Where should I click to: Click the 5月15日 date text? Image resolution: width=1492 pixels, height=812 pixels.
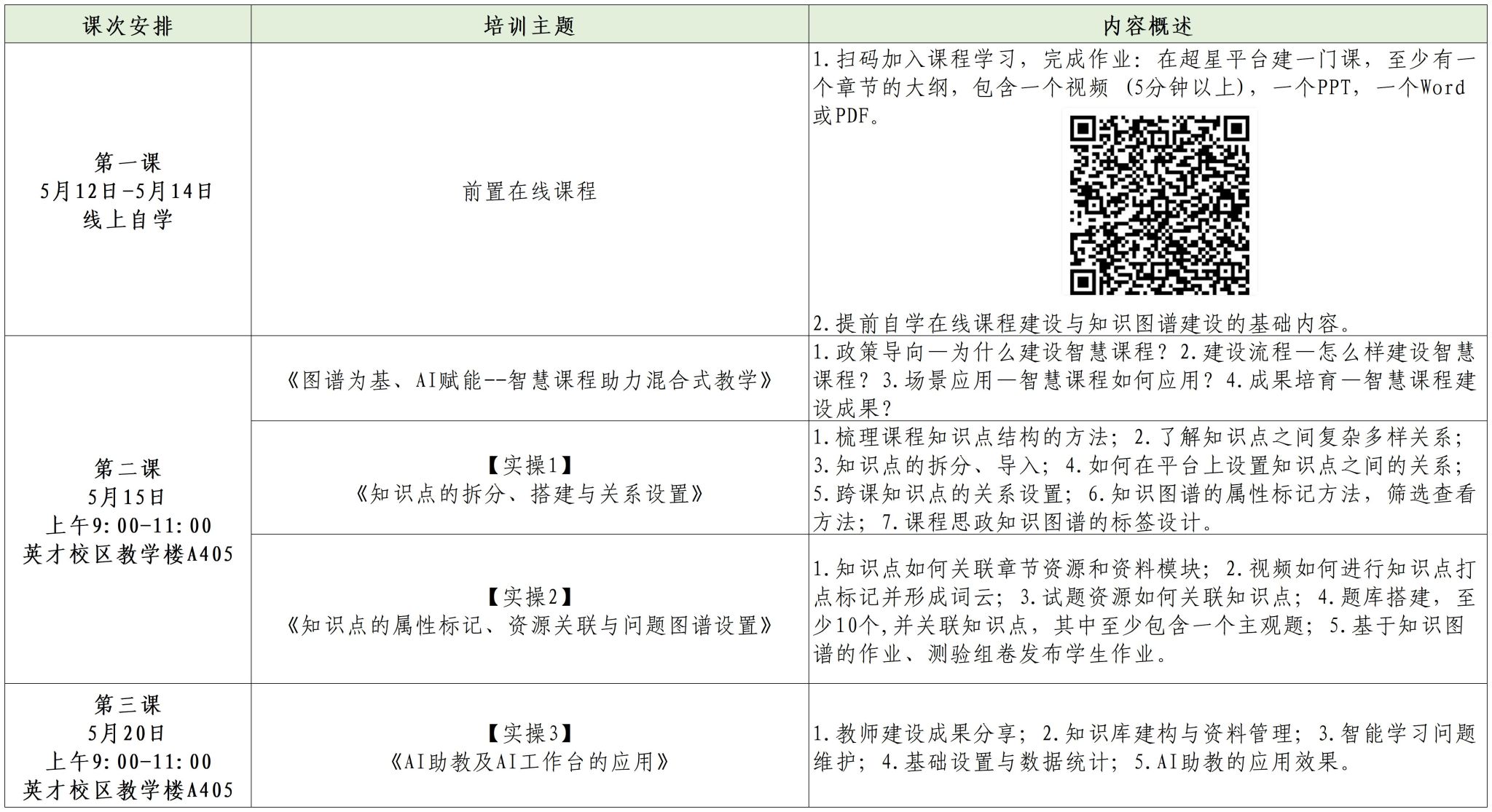coord(127,497)
